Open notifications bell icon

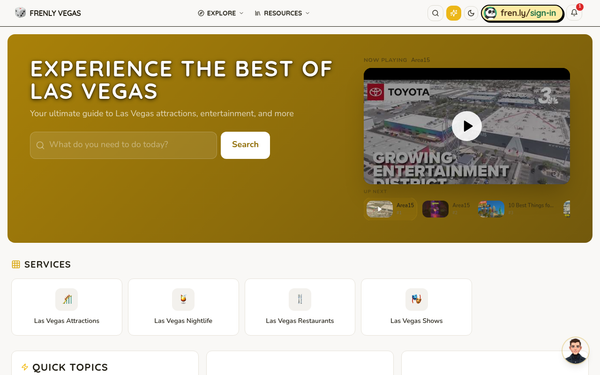(574, 13)
